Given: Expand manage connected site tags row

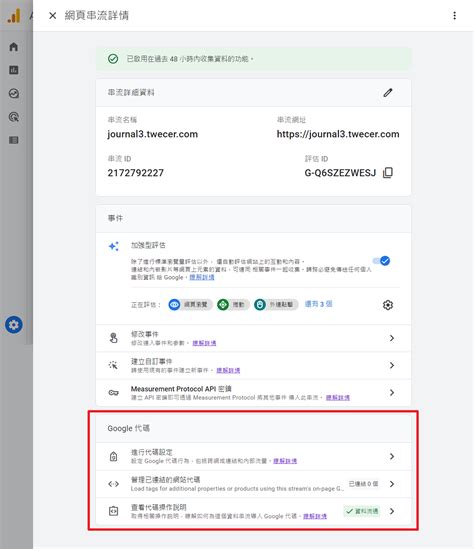Looking at the screenshot, I should point(253,484).
